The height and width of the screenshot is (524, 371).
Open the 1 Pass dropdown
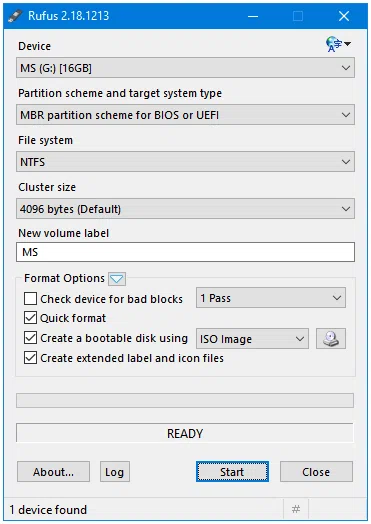(x=271, y=297)
